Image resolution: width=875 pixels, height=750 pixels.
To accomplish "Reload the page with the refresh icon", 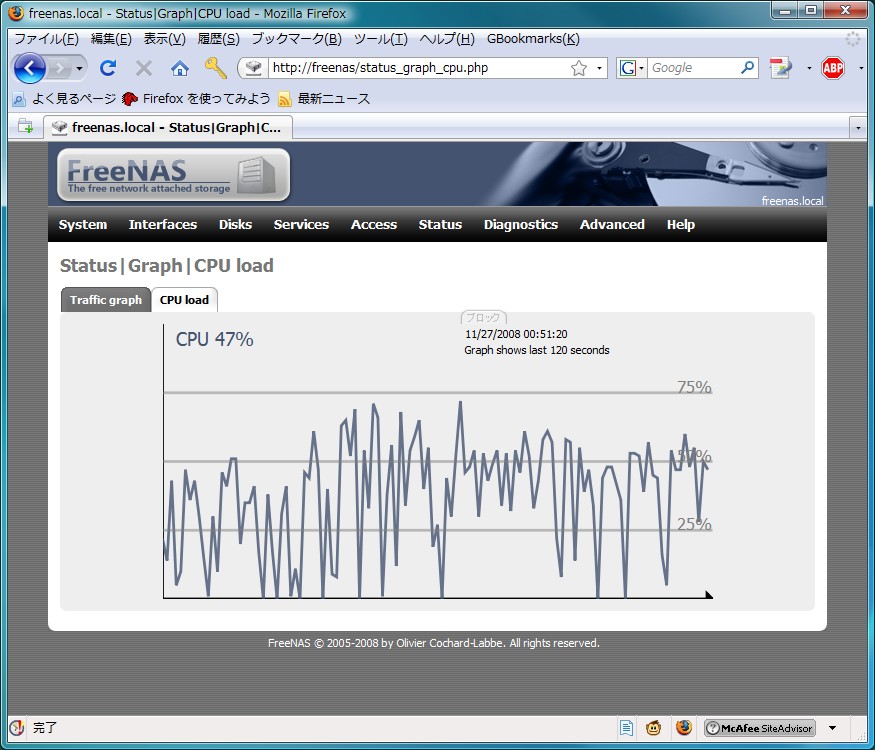I will pyautogui.click(x=108, y=68).
